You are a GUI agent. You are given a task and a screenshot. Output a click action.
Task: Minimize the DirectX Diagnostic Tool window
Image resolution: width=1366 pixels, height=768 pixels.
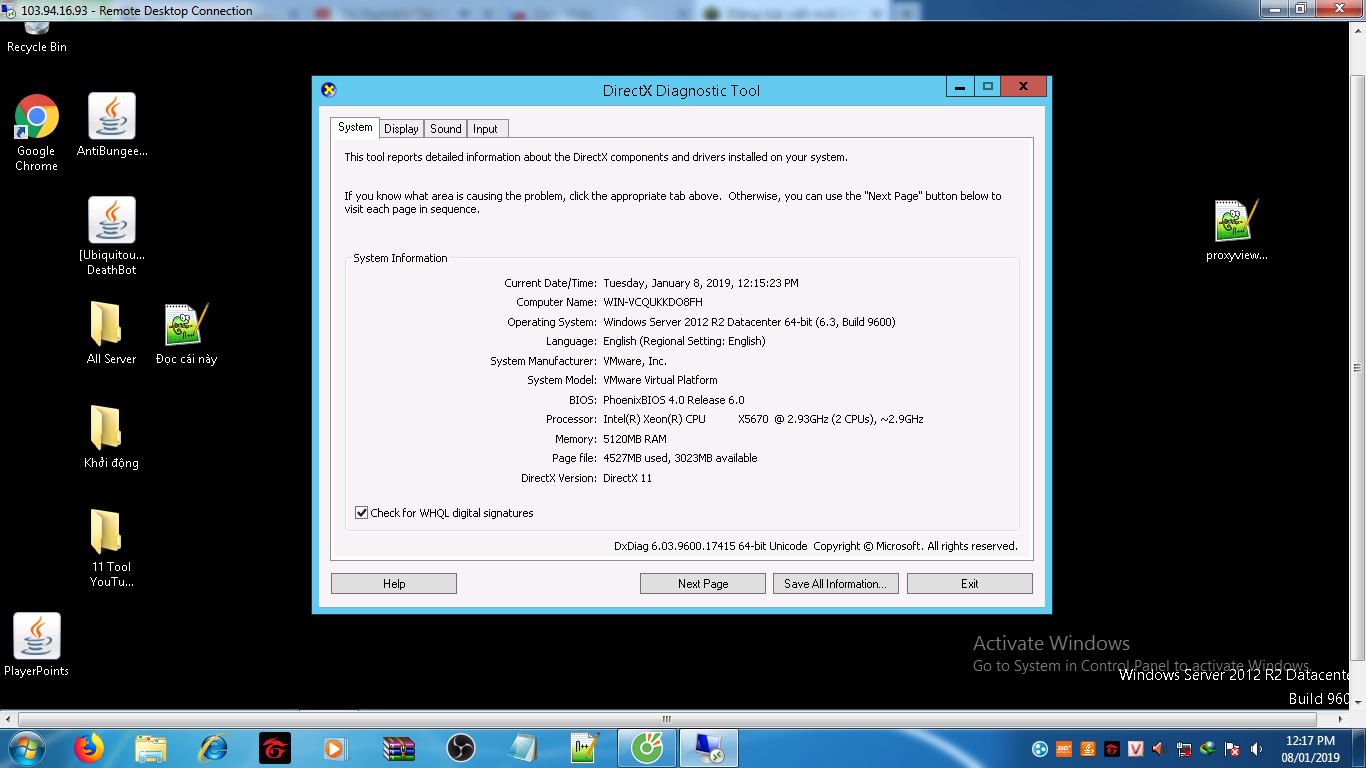[x=959, y=87]
